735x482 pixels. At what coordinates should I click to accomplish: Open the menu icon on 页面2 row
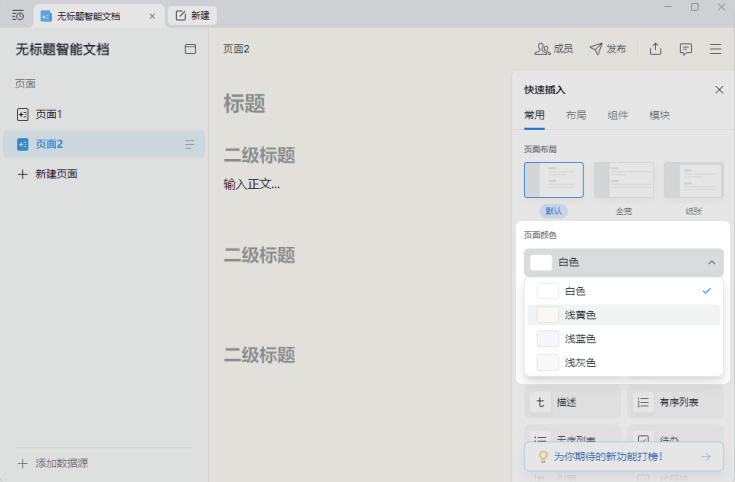tap(189, 144)
